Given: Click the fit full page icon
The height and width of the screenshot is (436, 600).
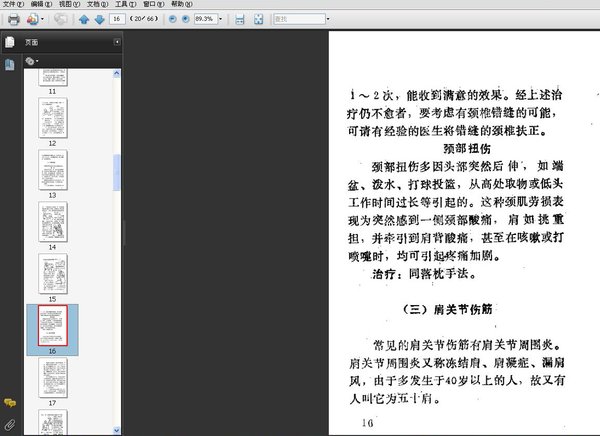Looking at the screenshot, I should coord(259,19).
